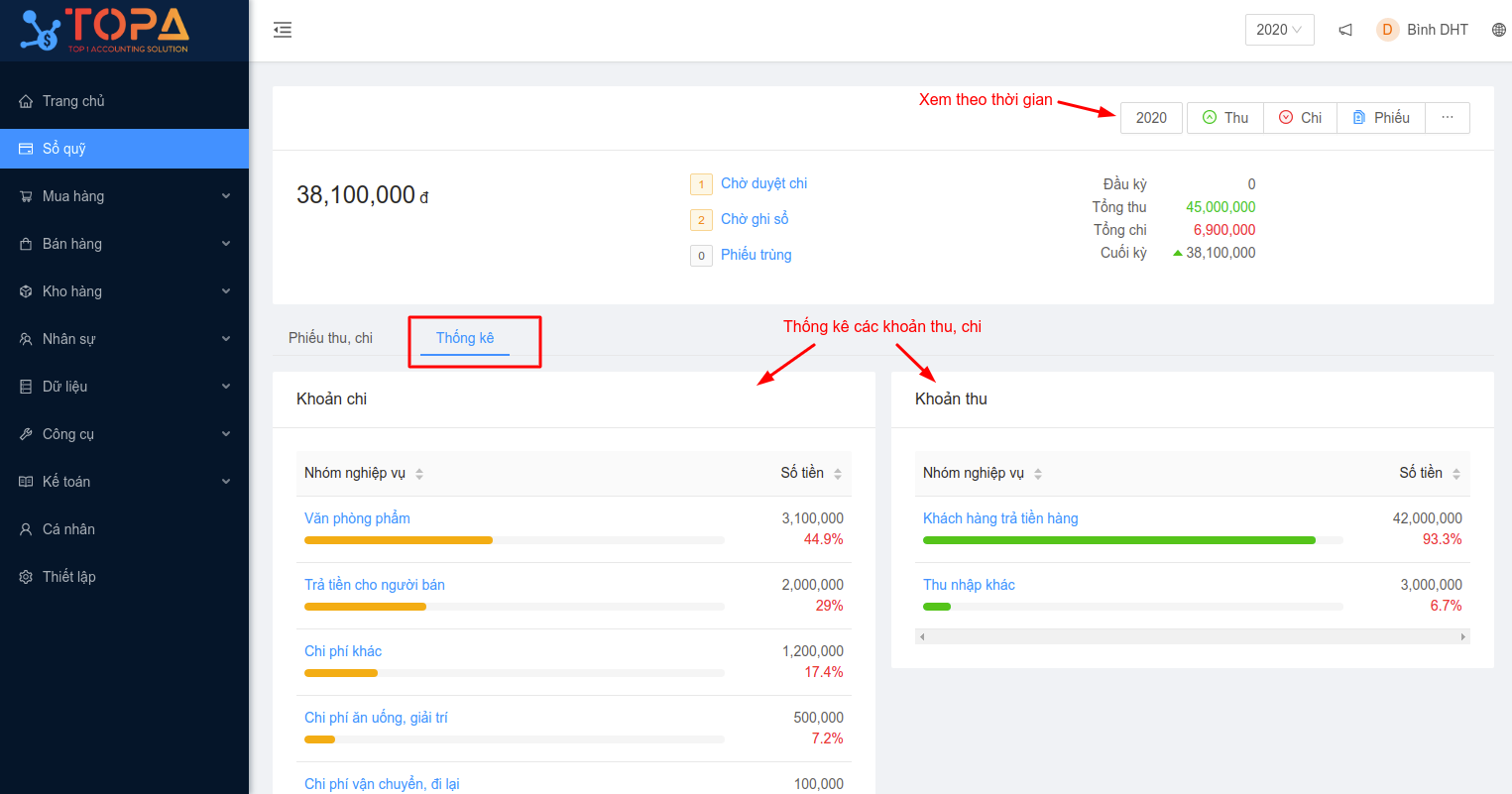Click the announcement megaphone icon

tap(1345, 30)
